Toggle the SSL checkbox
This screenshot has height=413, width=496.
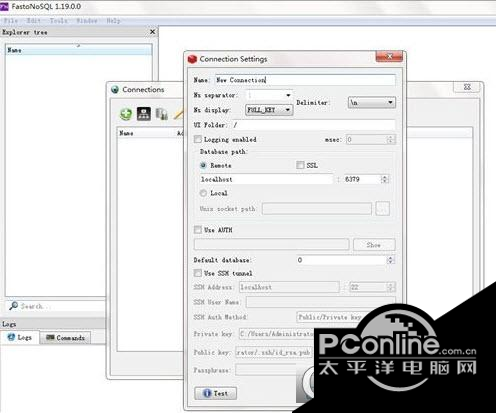[300, 165]
